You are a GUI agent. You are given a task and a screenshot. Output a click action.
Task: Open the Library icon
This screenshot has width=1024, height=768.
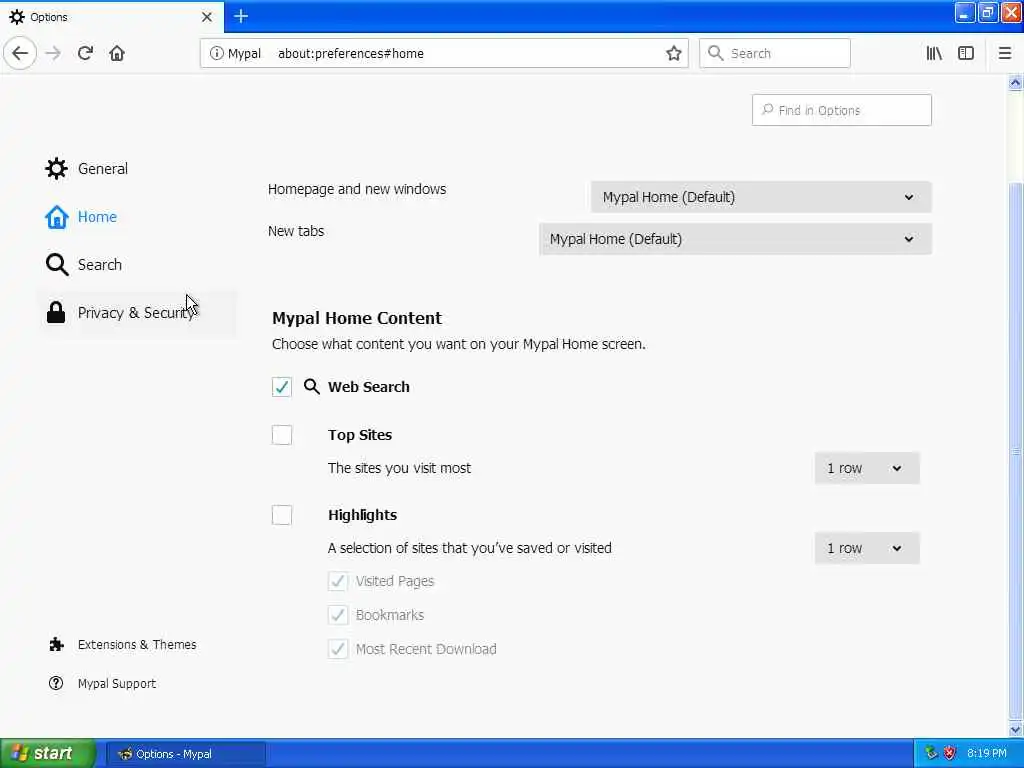pyautogui.click(x=934, y=53)
